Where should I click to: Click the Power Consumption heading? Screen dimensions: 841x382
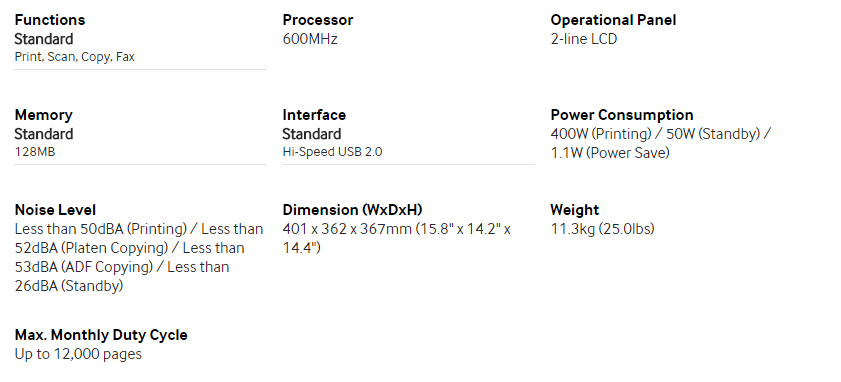(622, 115)
